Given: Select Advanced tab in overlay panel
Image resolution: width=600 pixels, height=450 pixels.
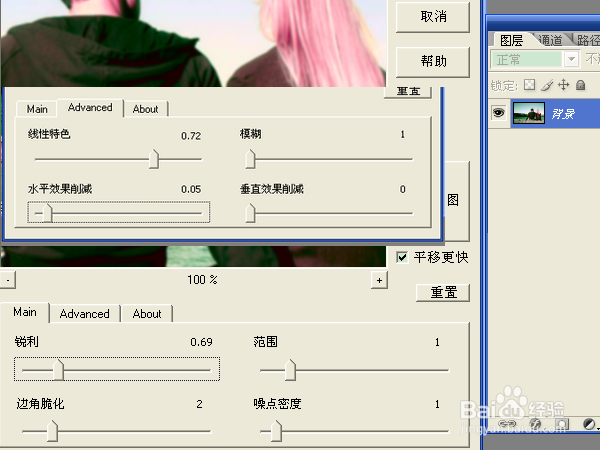Looking at the screenshot, I should click(x=90, y=108).
